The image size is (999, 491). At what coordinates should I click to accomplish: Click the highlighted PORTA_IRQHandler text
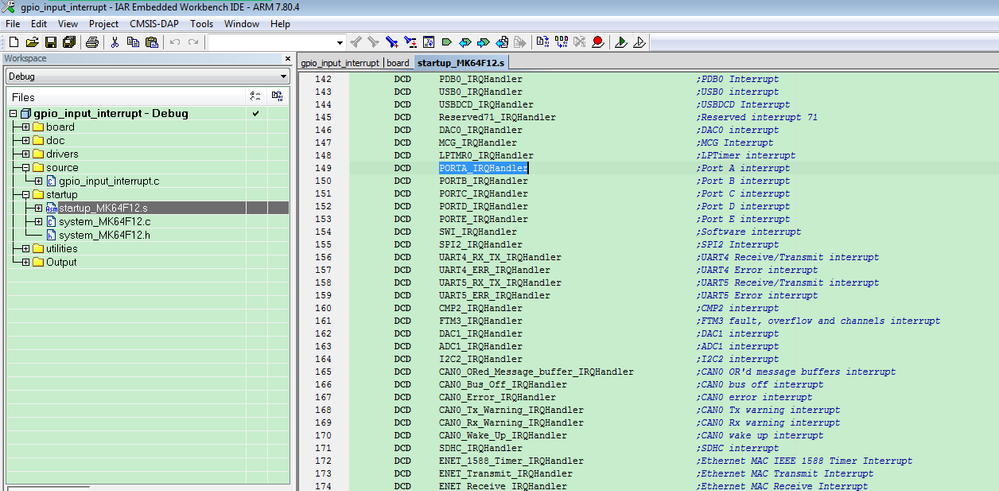click(483, 168)
